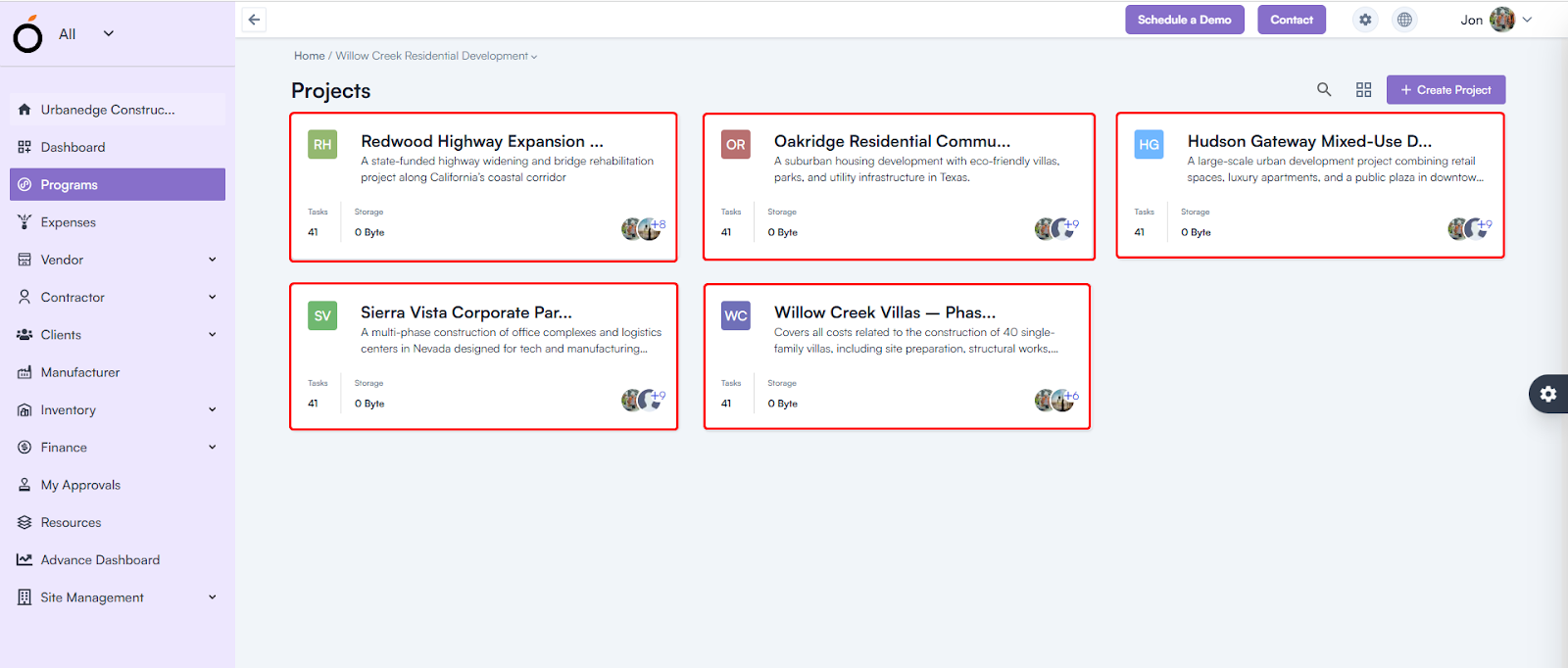Image resolution: width=1568 pixels, height=668 pixels.
Task: Open Expenses in sidebar
Action: [118, 222]
